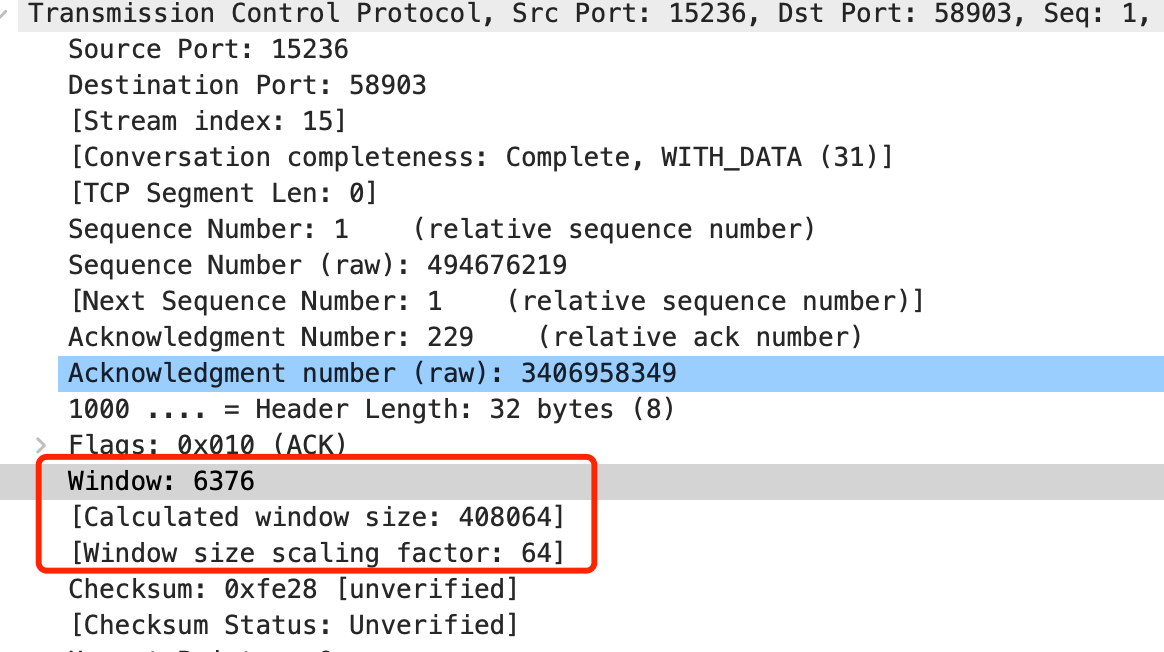Viewport: 1164px width, 652px height.
Task: Click the highlighted Acknowledgment number (raw) row
Action: [x=372, y=373]
